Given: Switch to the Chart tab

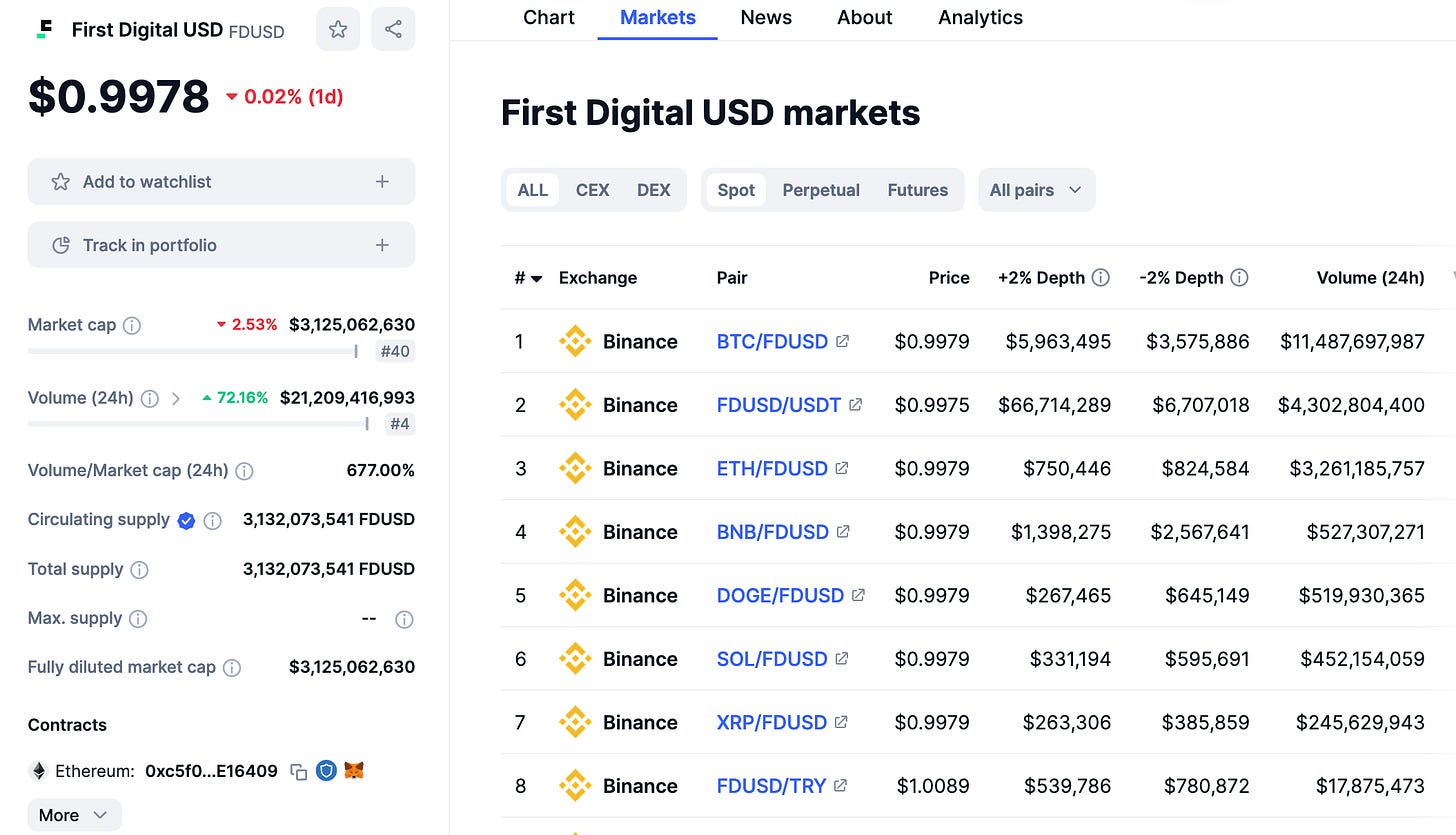Looking at the screenshot, I should point(549,18).
